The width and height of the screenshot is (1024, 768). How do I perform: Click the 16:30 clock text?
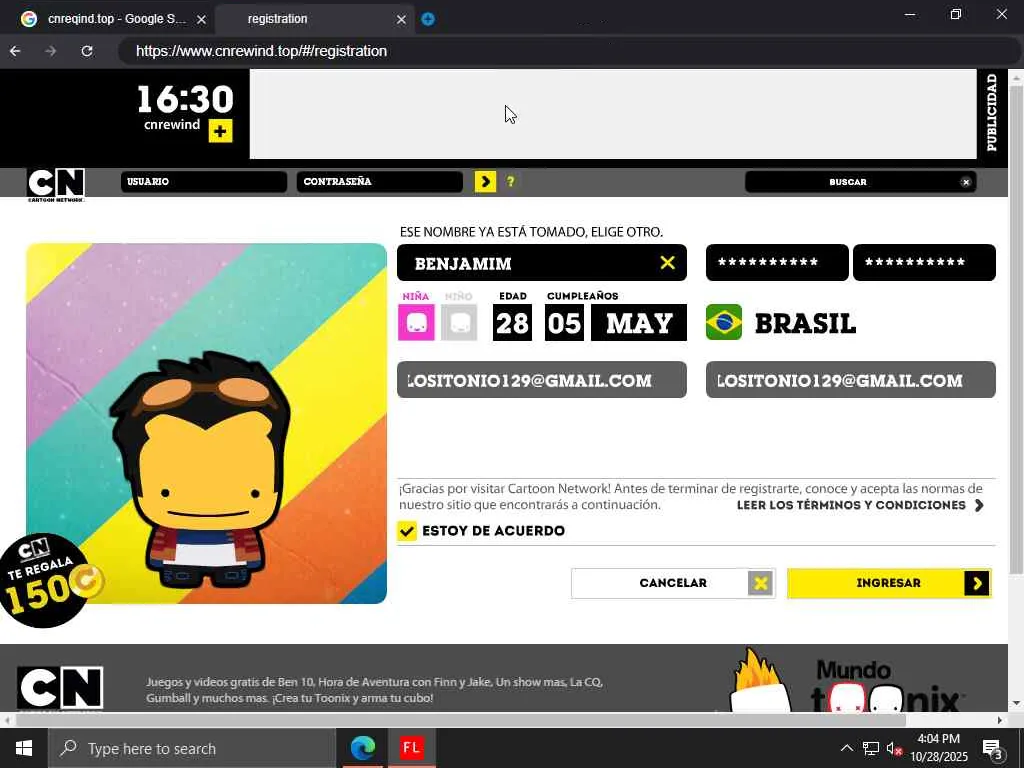(x=185, y=99)
